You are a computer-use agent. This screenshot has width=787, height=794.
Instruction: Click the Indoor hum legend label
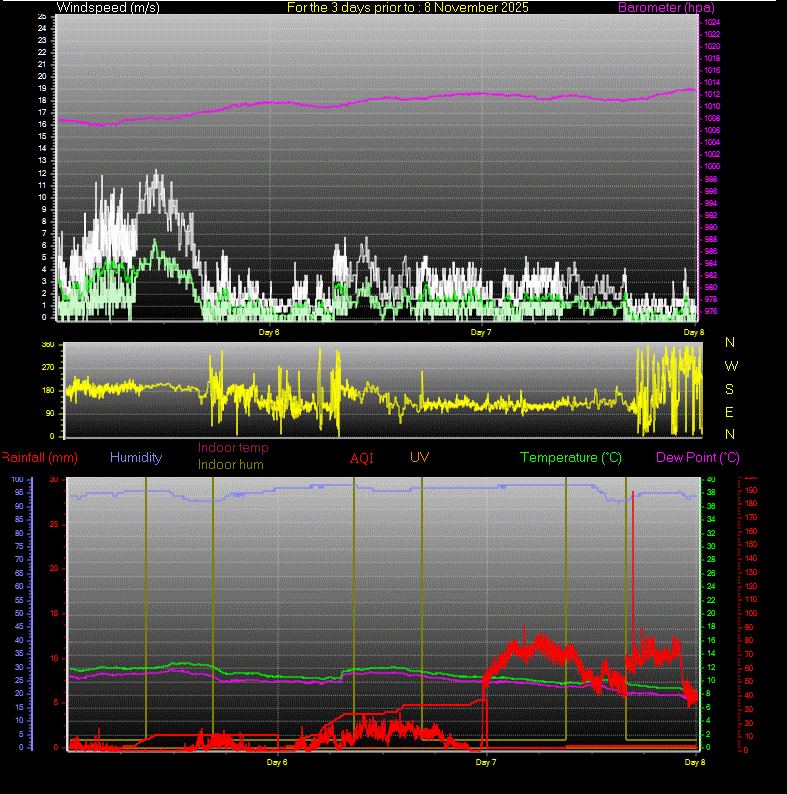tap(233, 464)
